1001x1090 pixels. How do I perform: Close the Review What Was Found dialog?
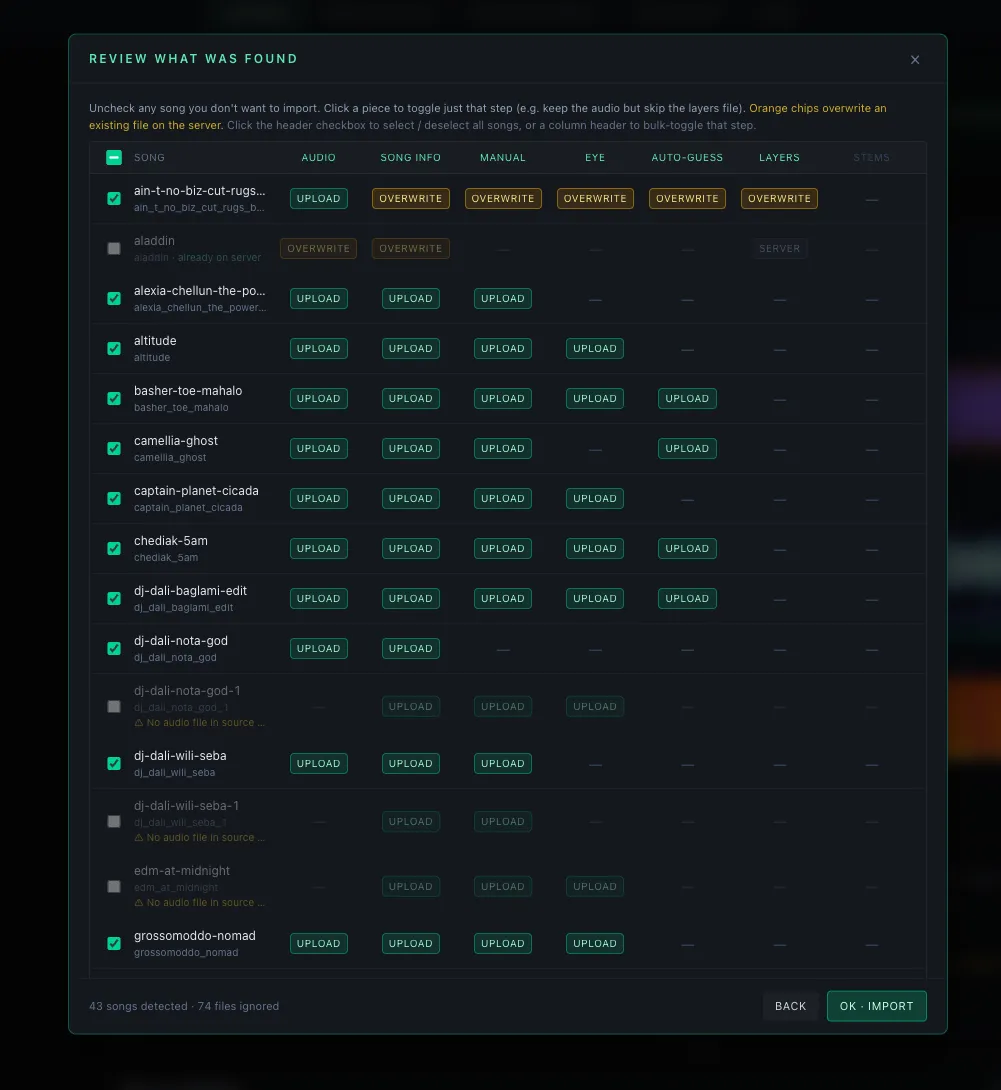pos(915,60)
